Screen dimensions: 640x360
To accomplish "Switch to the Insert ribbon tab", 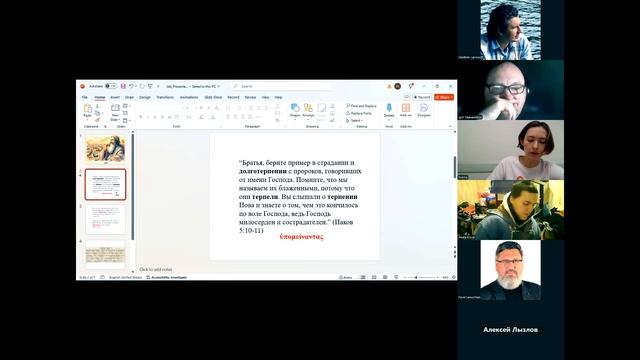I will (x=115, y=97).
